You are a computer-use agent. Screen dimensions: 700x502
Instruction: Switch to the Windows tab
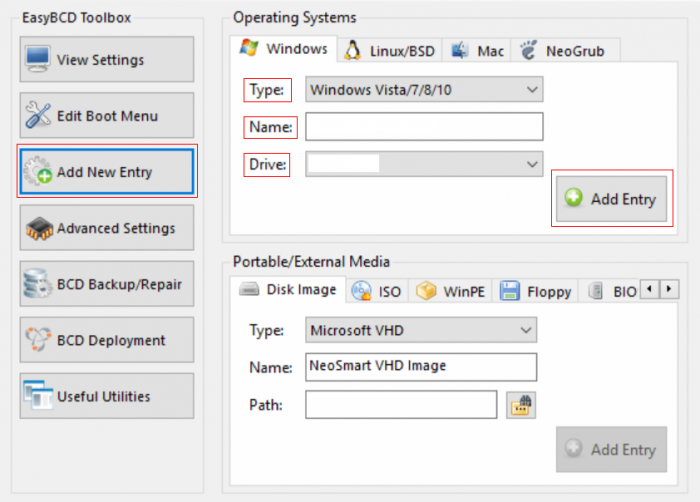click(x=284, y=49)
